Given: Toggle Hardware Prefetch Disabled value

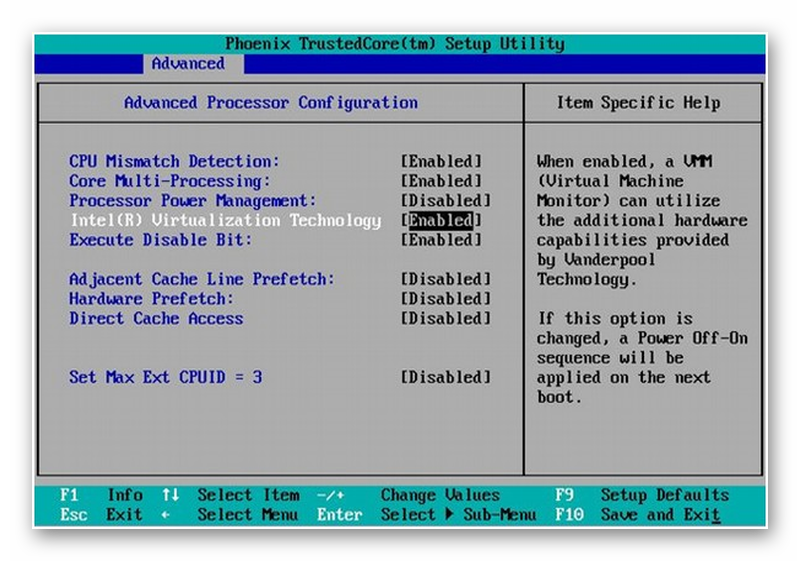Looking at the screenshot, I should [445, 298].
